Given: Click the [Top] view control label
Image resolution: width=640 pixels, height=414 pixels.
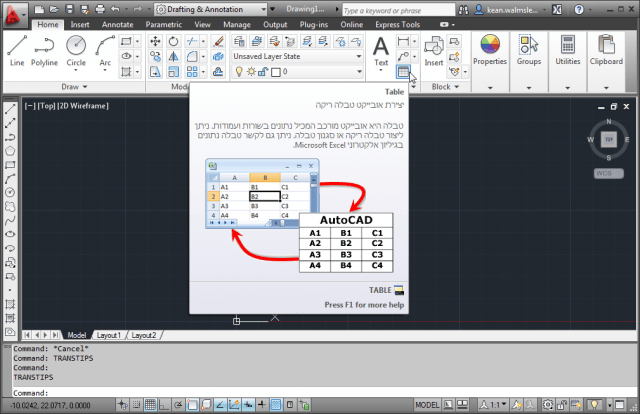Looking at the screenshot, I should coord(47,106).
